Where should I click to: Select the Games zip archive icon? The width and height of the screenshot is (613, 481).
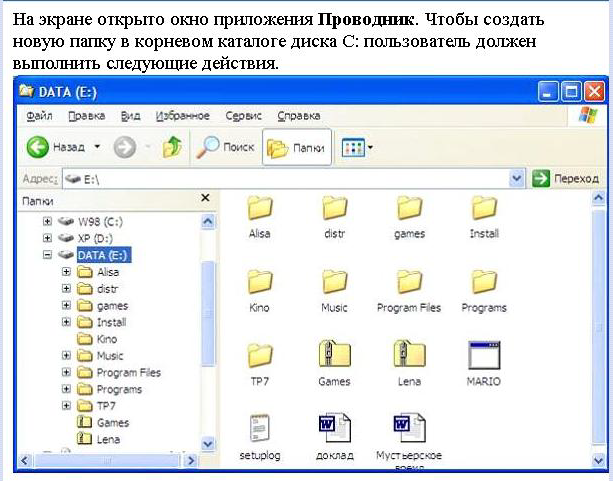coord(335,354)
